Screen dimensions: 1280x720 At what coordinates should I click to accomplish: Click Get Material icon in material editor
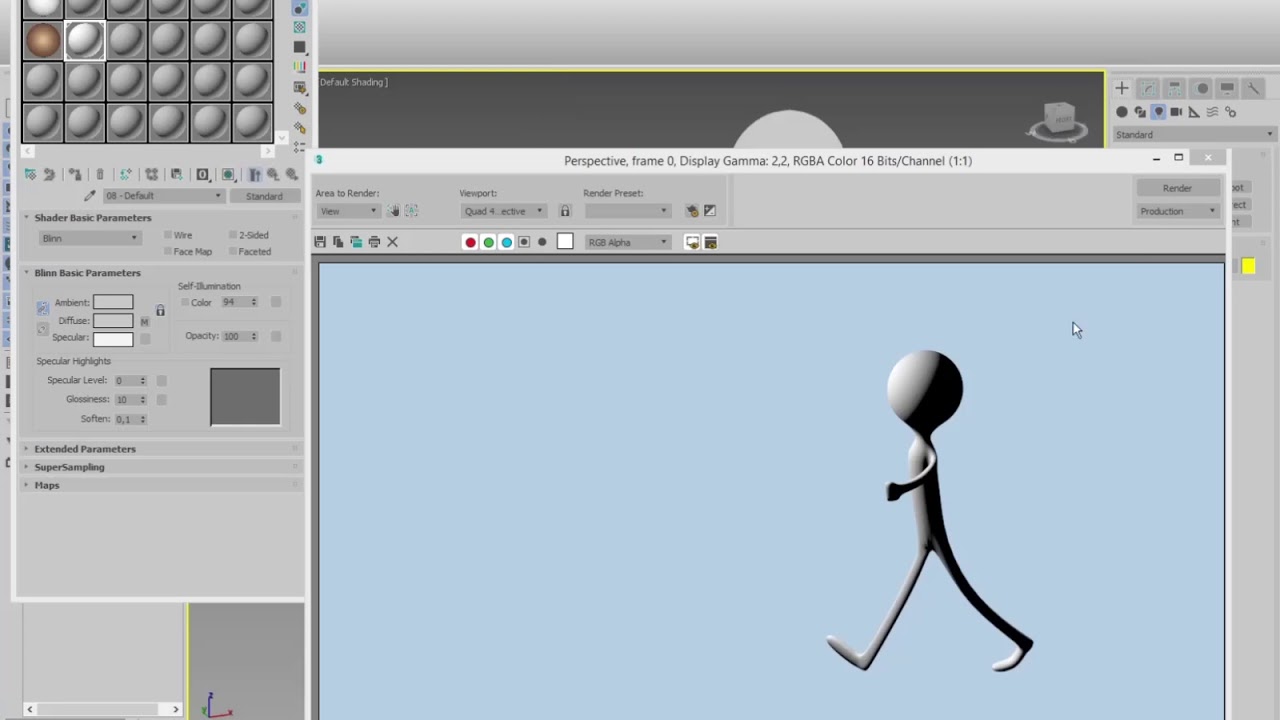pyautogui.click(x=30, y=174)
